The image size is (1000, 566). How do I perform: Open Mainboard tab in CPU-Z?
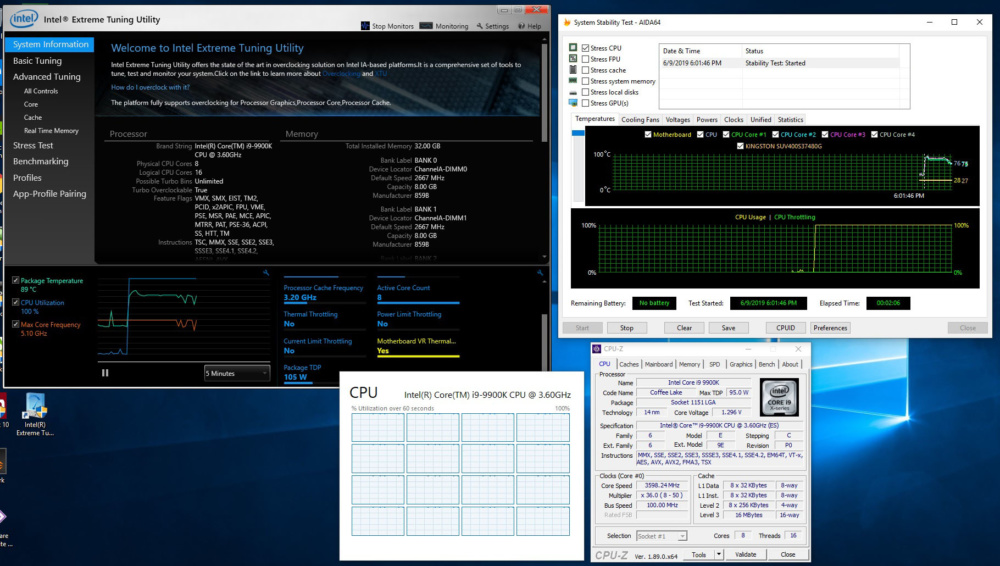pos(658,364)
